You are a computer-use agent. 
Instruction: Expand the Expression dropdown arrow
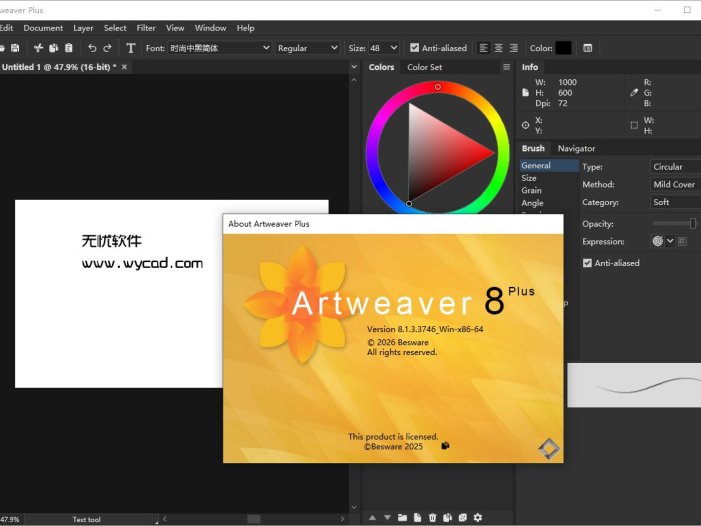670,241
